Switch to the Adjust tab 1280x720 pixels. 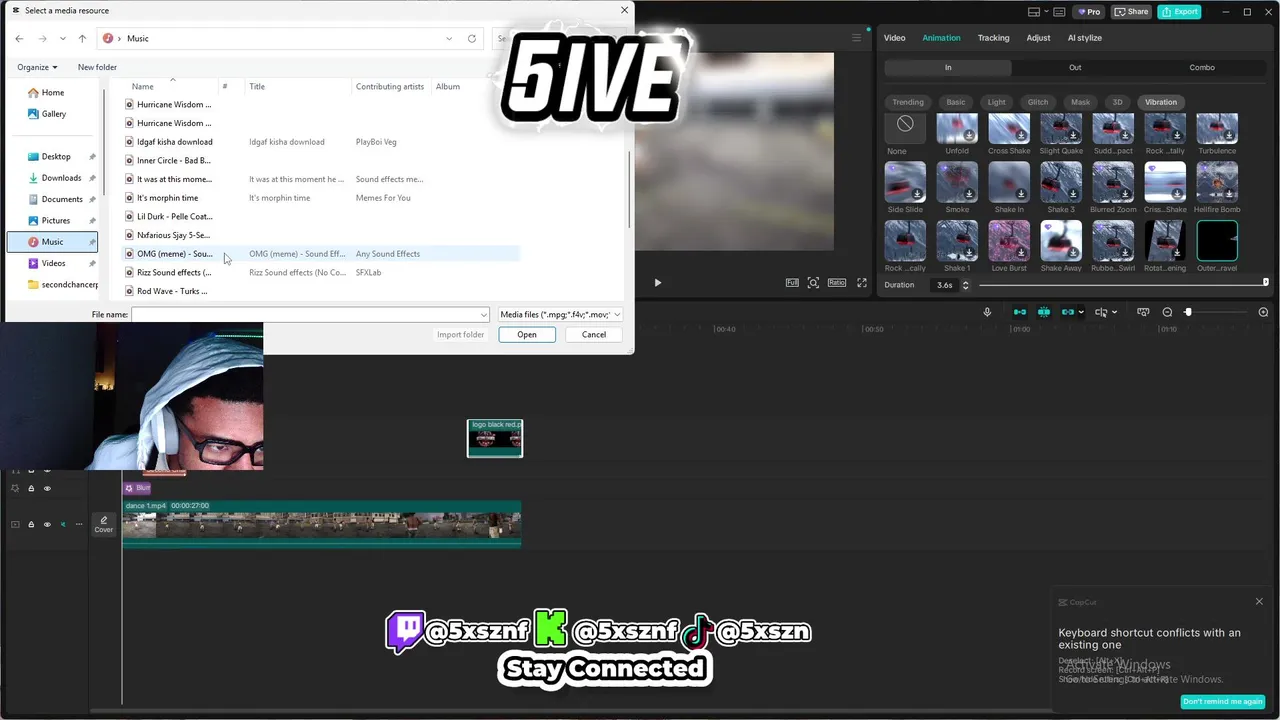click(x=1038, y=38)
